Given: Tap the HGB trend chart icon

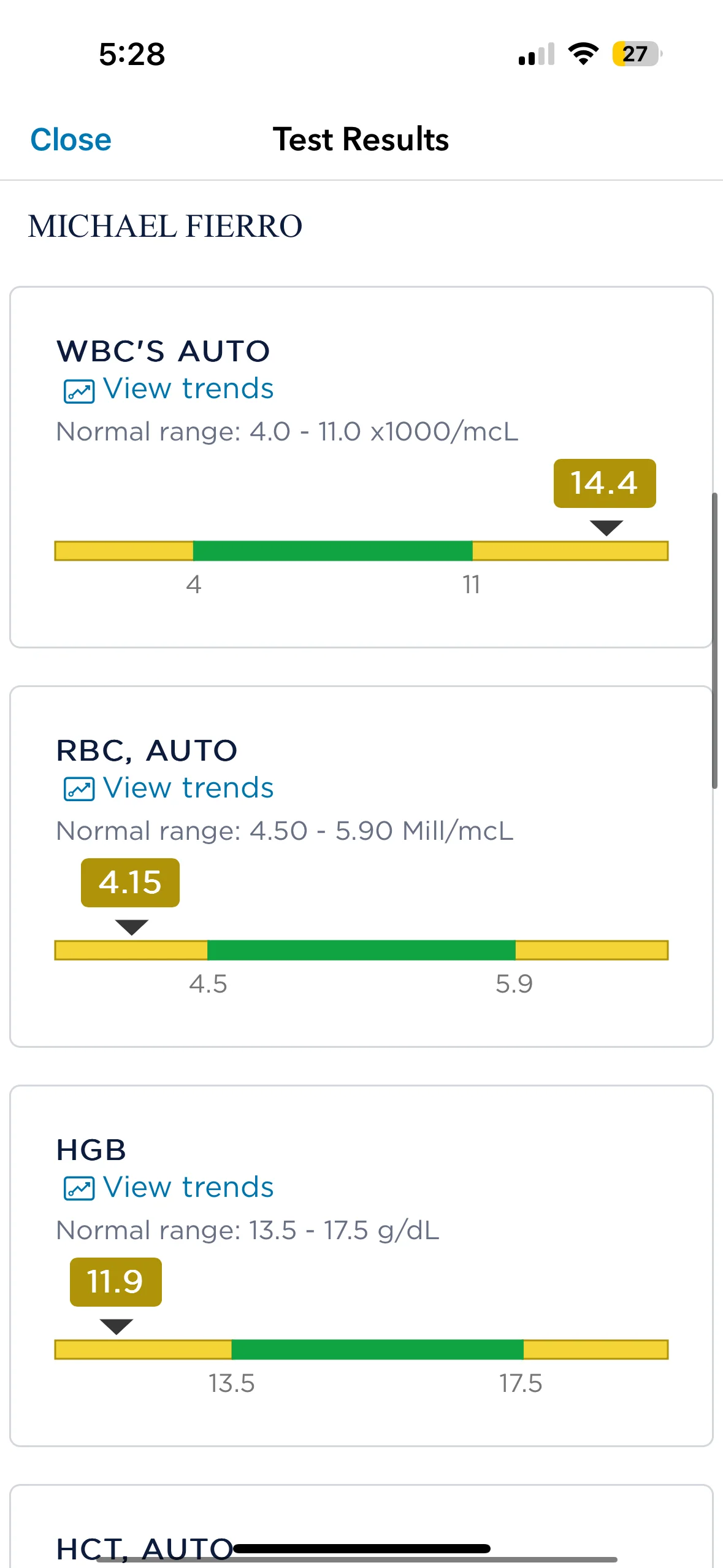Looking at the screenshot, I should pos(79,1189).
